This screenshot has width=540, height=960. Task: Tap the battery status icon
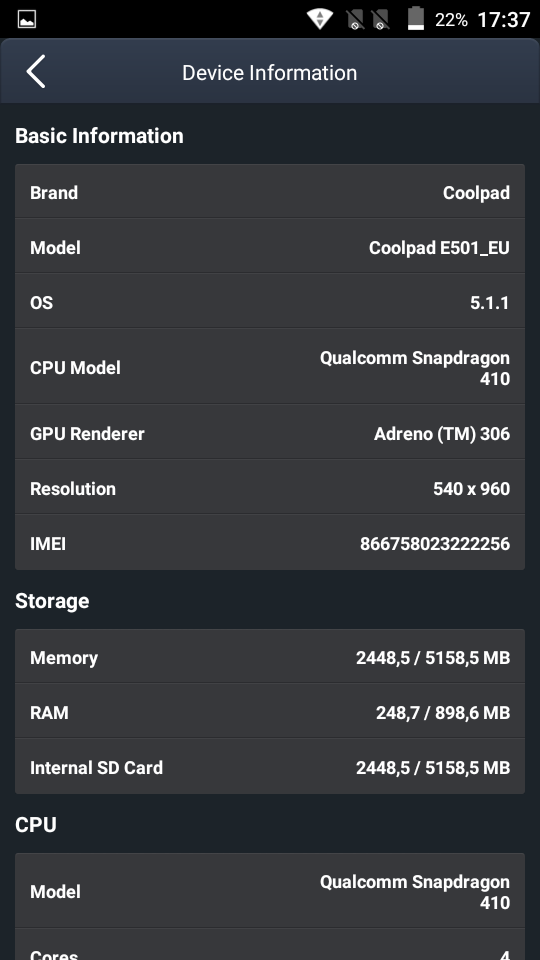pos(416,18)
